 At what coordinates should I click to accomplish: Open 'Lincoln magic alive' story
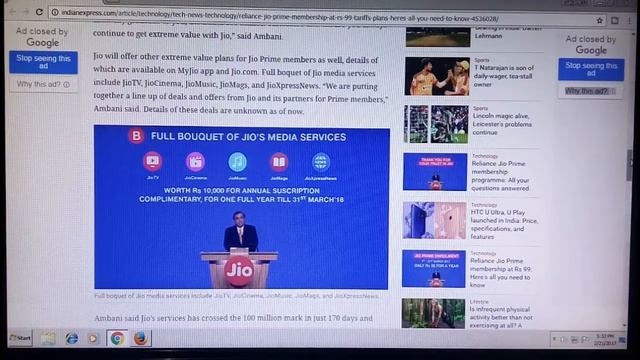502,124
